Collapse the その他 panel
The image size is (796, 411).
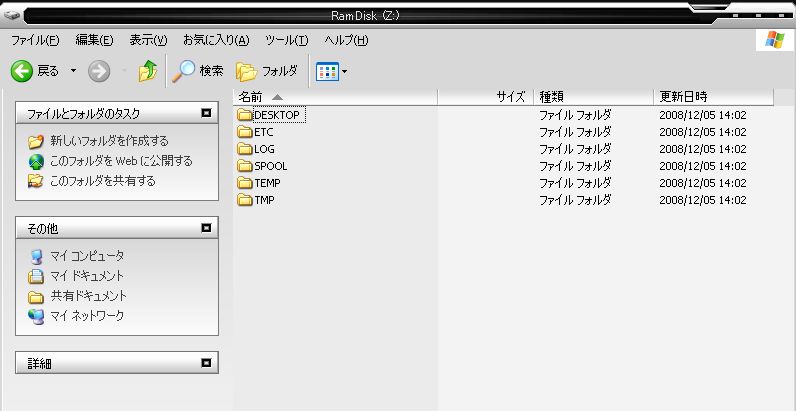(x=206, y=228)
